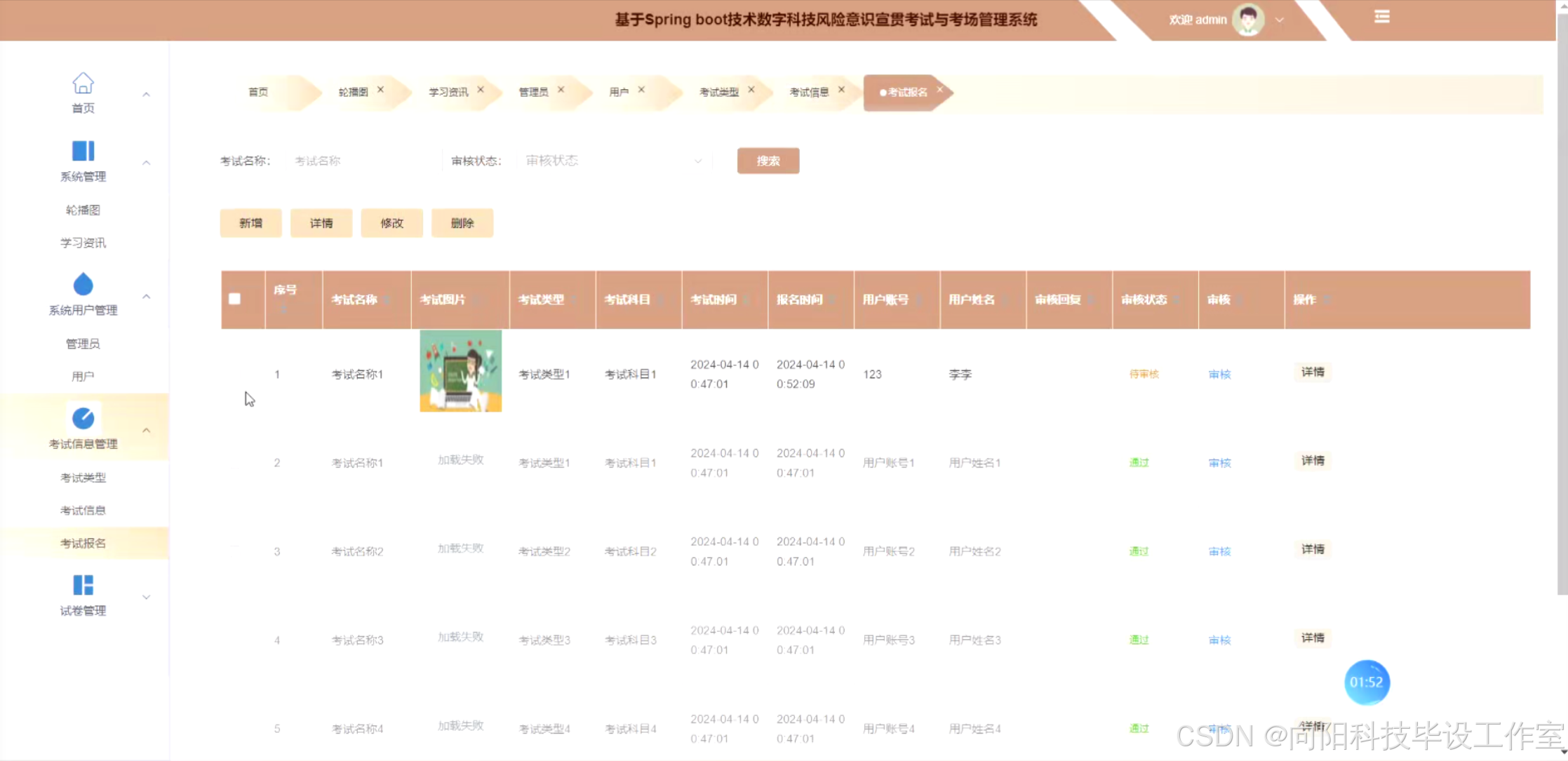
Task: Switch to the 考试信息 tab
Action: (808, 92)
